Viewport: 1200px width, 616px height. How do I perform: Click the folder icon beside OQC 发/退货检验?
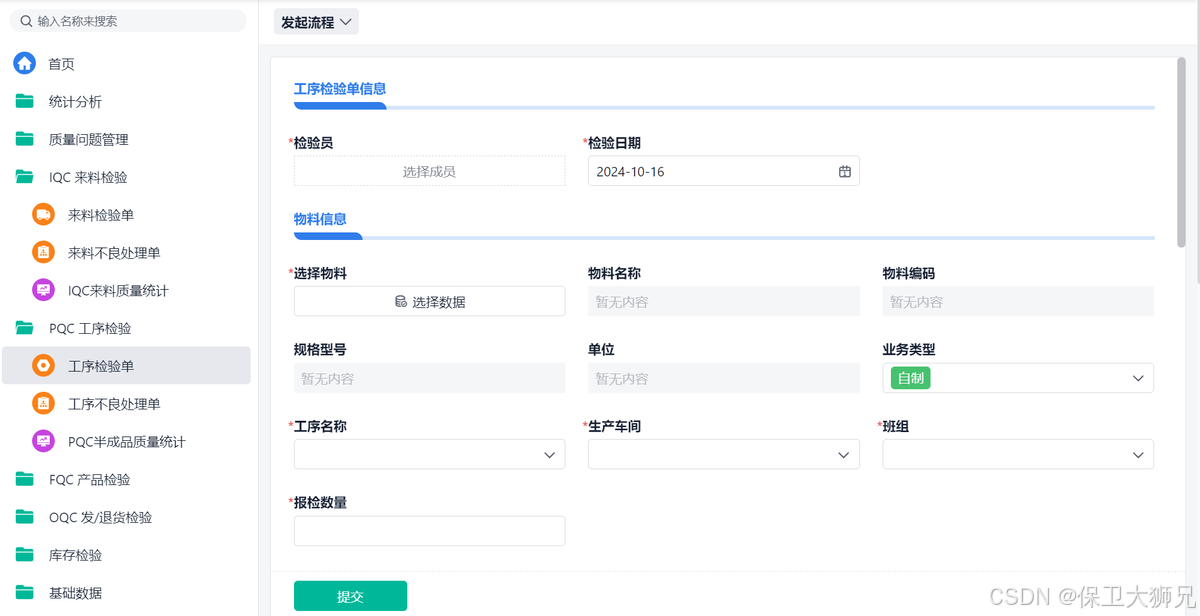(24, 517)
